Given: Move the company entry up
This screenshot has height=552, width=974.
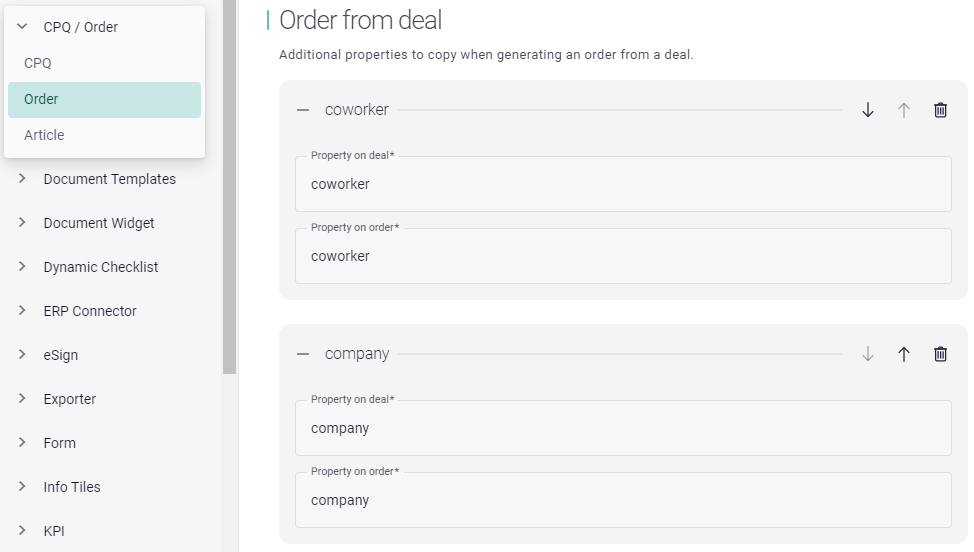Looking at the screenshot, I should click(904, 354).
